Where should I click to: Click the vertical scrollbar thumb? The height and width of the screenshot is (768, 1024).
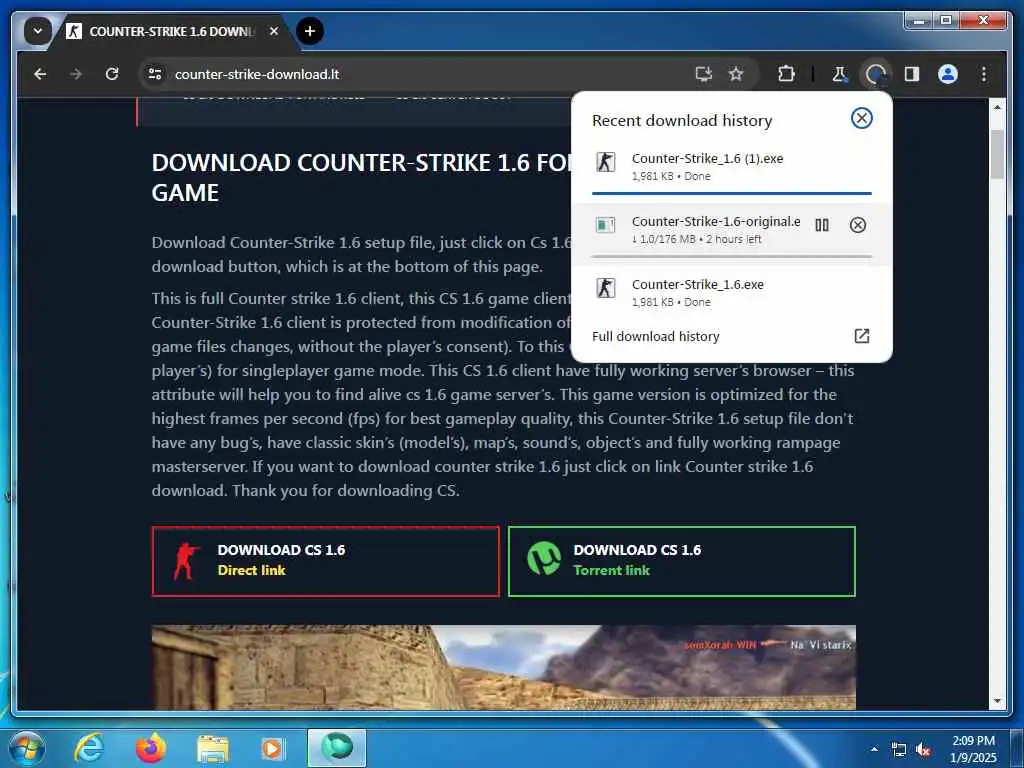(x=997, y=154)
